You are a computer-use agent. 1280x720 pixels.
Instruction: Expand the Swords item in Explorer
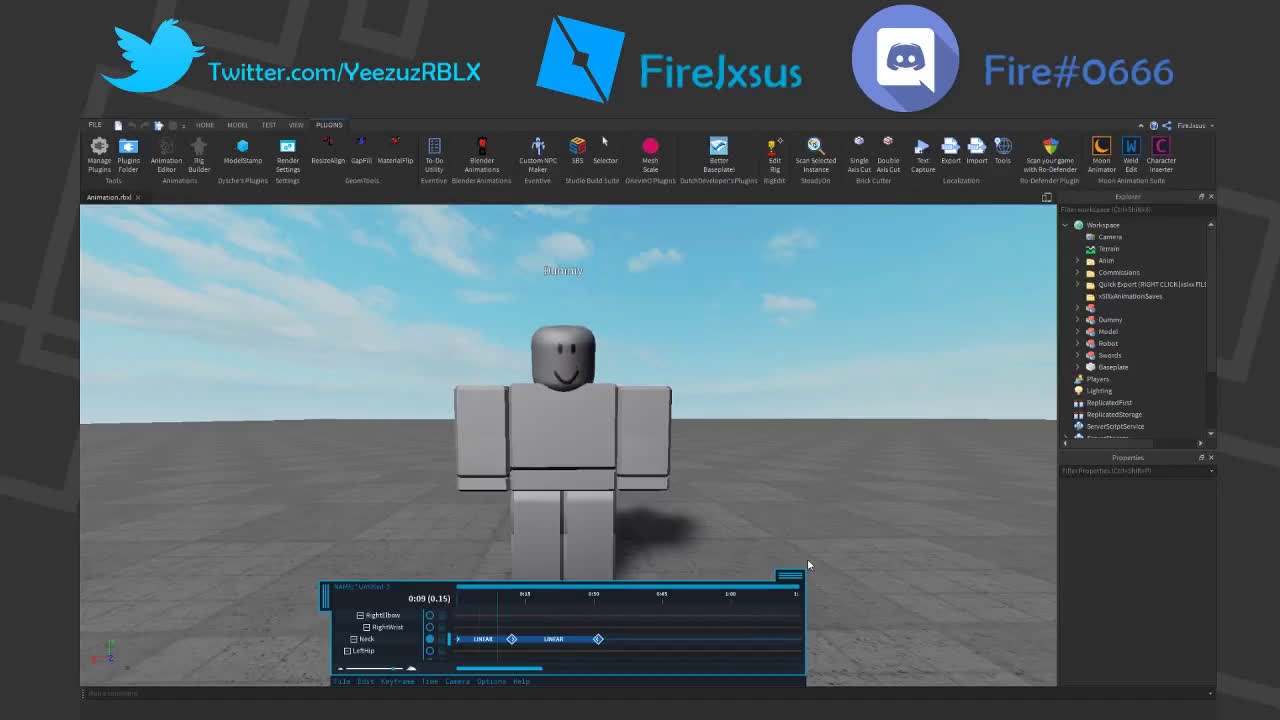[x=1078, y=355]
